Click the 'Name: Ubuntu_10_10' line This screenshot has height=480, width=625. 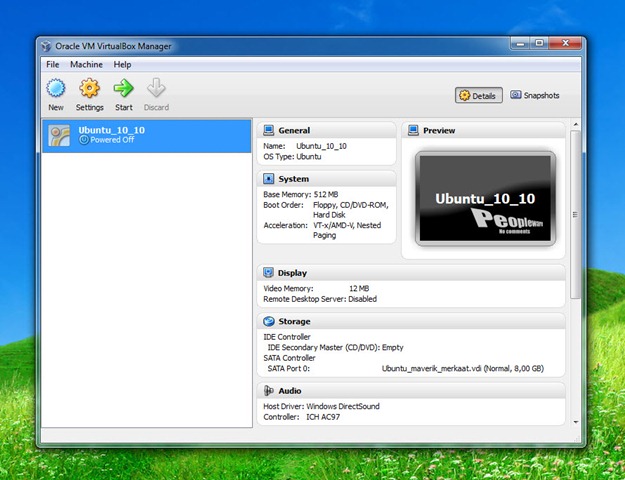tap(305, 146)
